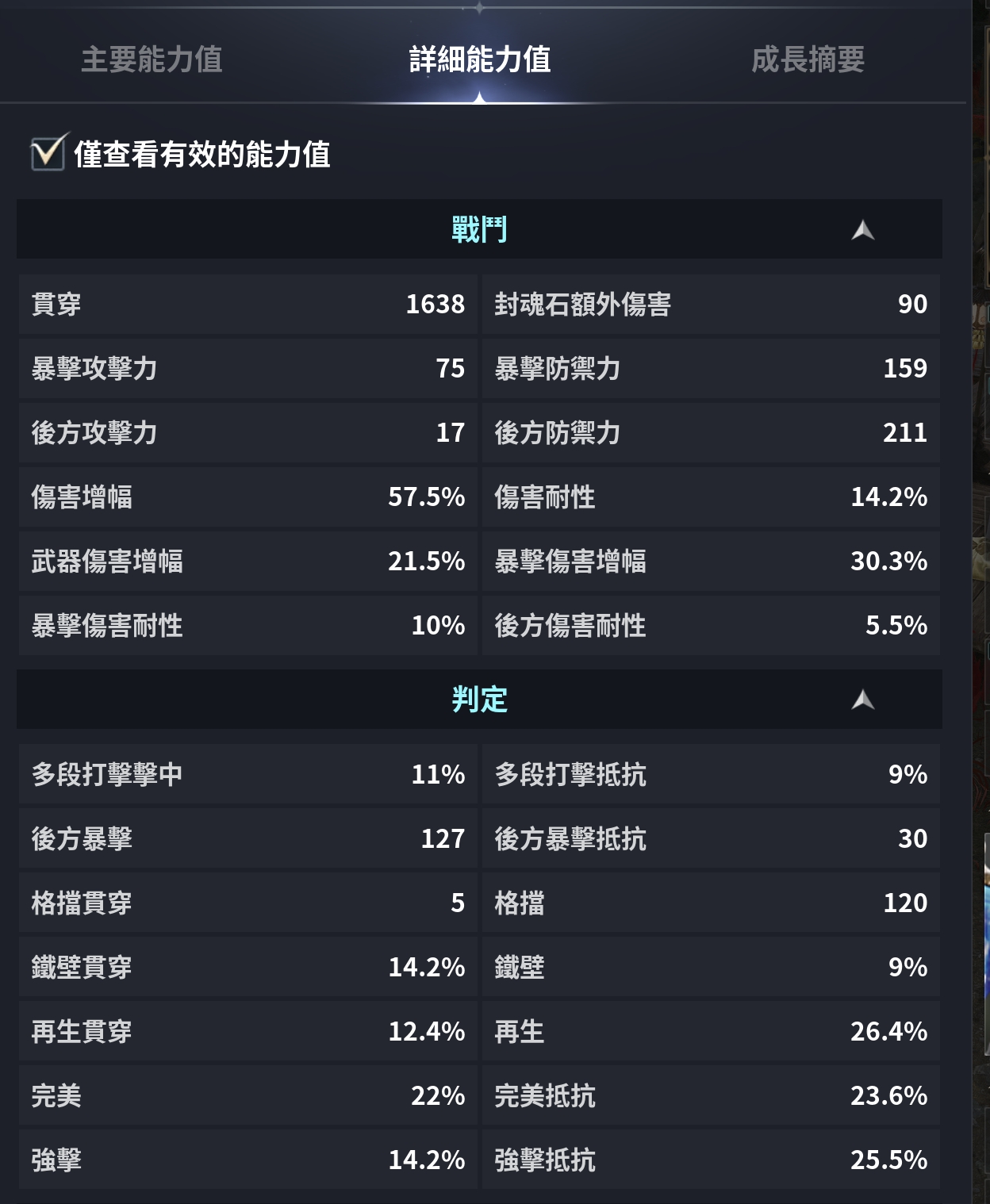Click the 封魂石額外傷害 stat entry
990x1204 pixels.
(711, 305)
